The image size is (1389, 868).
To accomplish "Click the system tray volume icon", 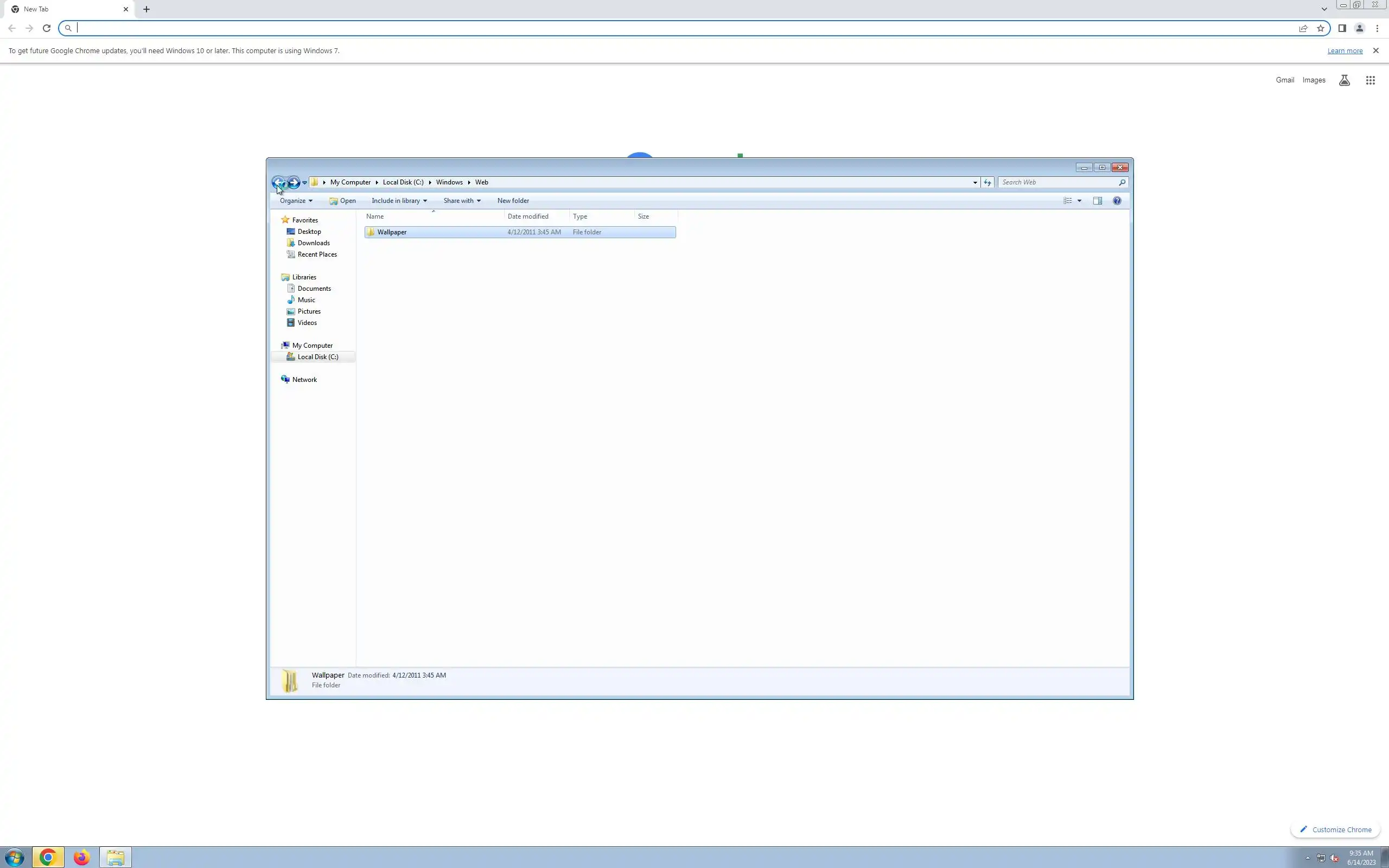I will click(1334, 858).
